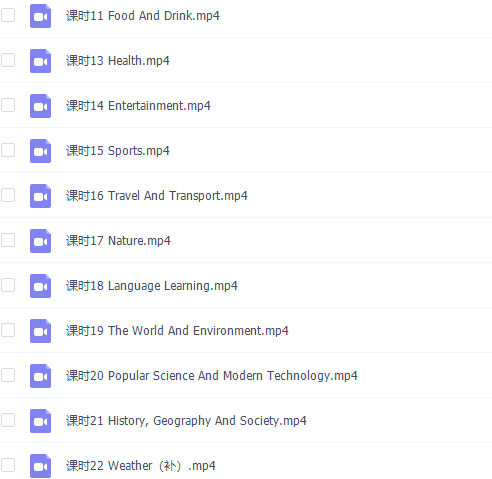The height and width of the screenshot is (479, 492).
Task: Tick the checkbox next to 课时14 Entertainment
Action: pyautogui.click(x=8, y=105)
